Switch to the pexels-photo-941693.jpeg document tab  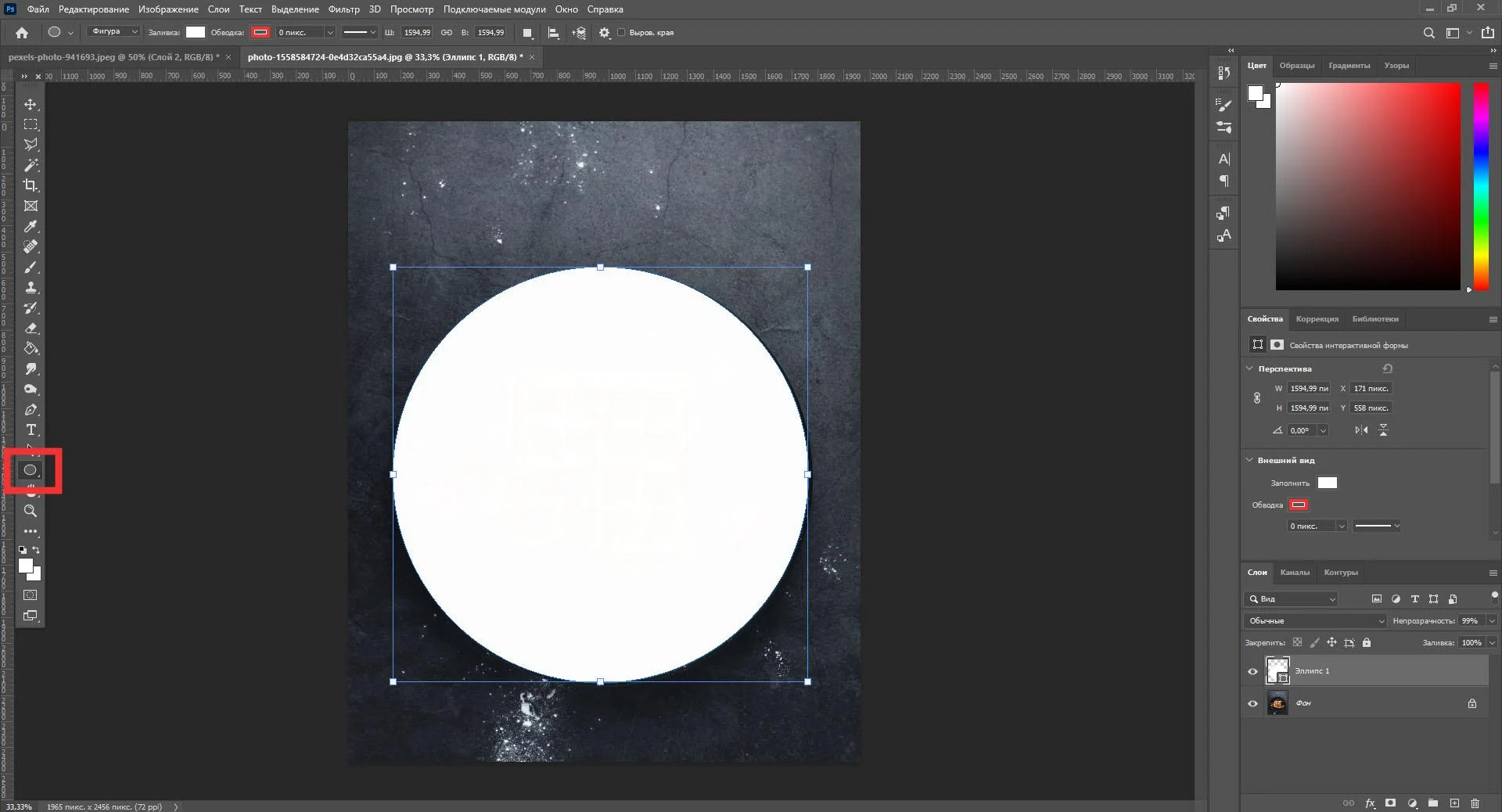point(113,57)
